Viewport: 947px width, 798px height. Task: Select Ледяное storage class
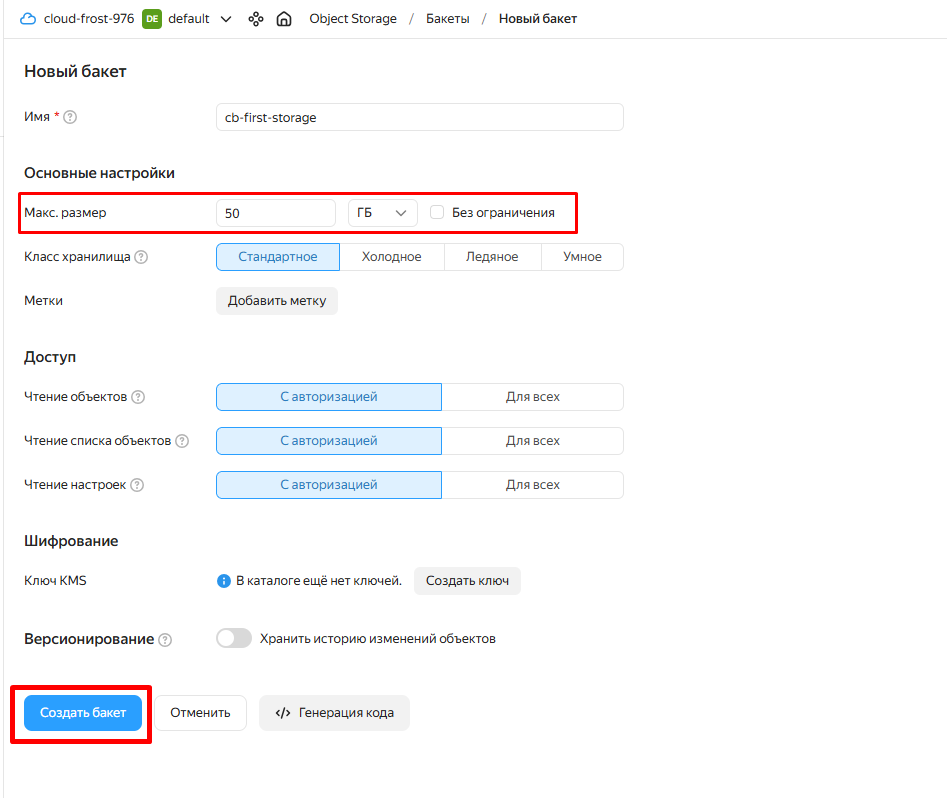492,257
